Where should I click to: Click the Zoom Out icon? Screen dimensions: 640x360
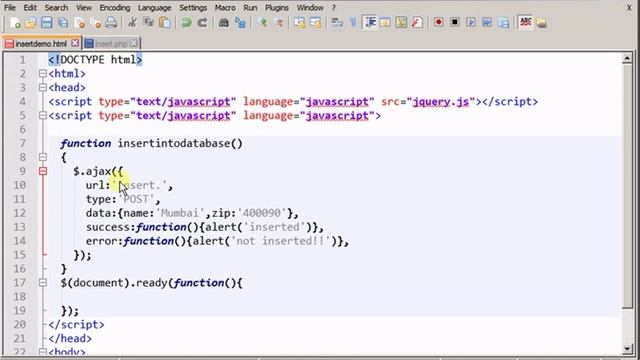click(x=278, y=23)
